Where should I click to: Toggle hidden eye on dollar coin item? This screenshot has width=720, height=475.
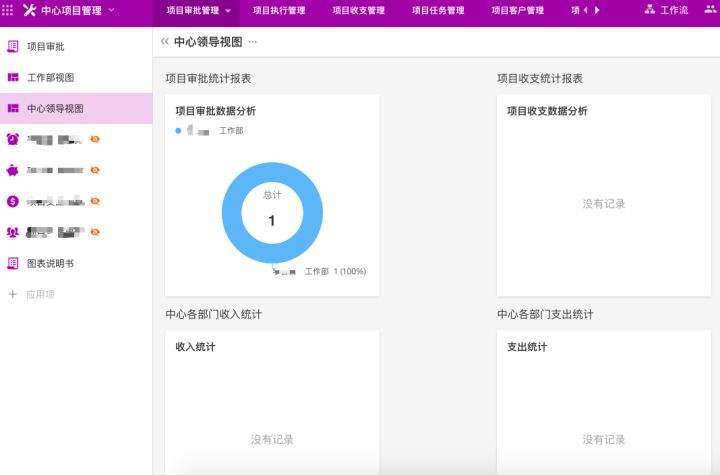95,201
